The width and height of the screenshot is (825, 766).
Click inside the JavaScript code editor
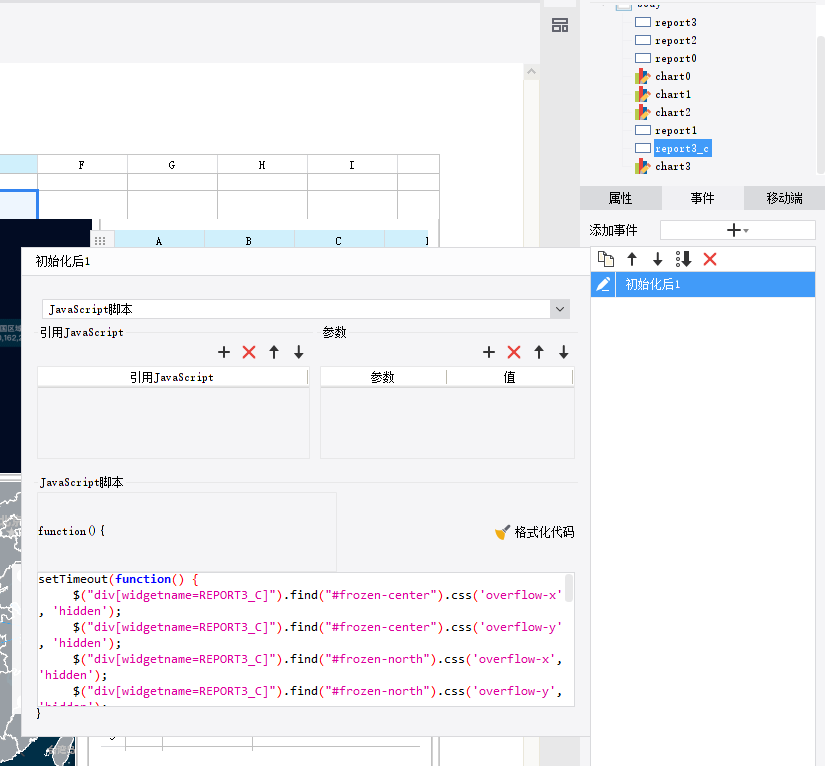pos(301,639)
